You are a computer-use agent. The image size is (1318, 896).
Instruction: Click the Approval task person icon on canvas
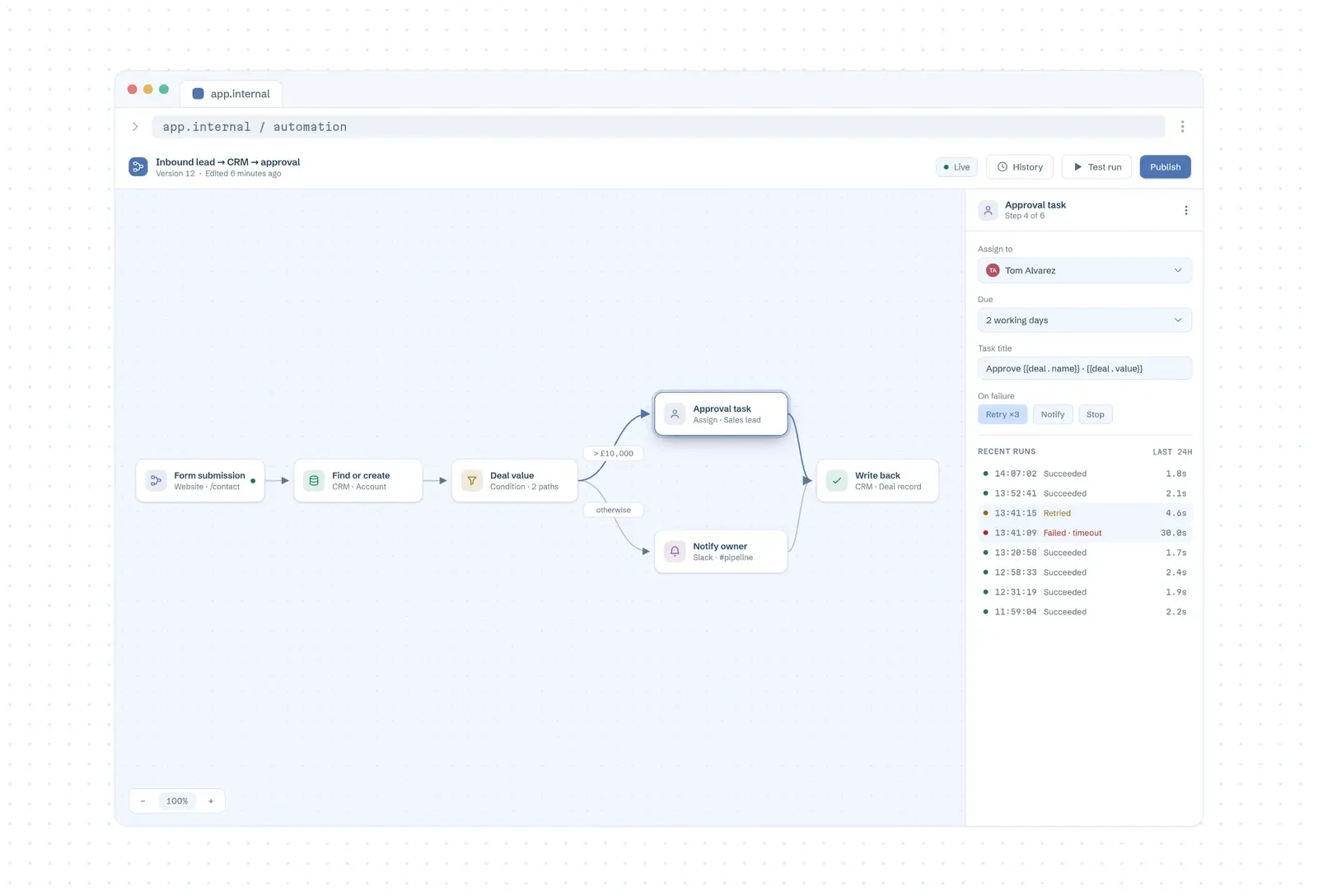pyautogui.click(x=675, y=413)
